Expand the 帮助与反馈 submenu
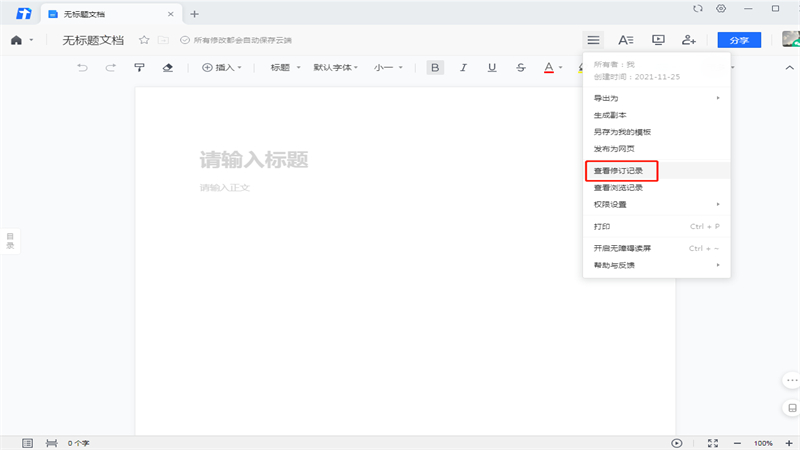This screenshot has width=800, height=450. (x=657, y=265)
